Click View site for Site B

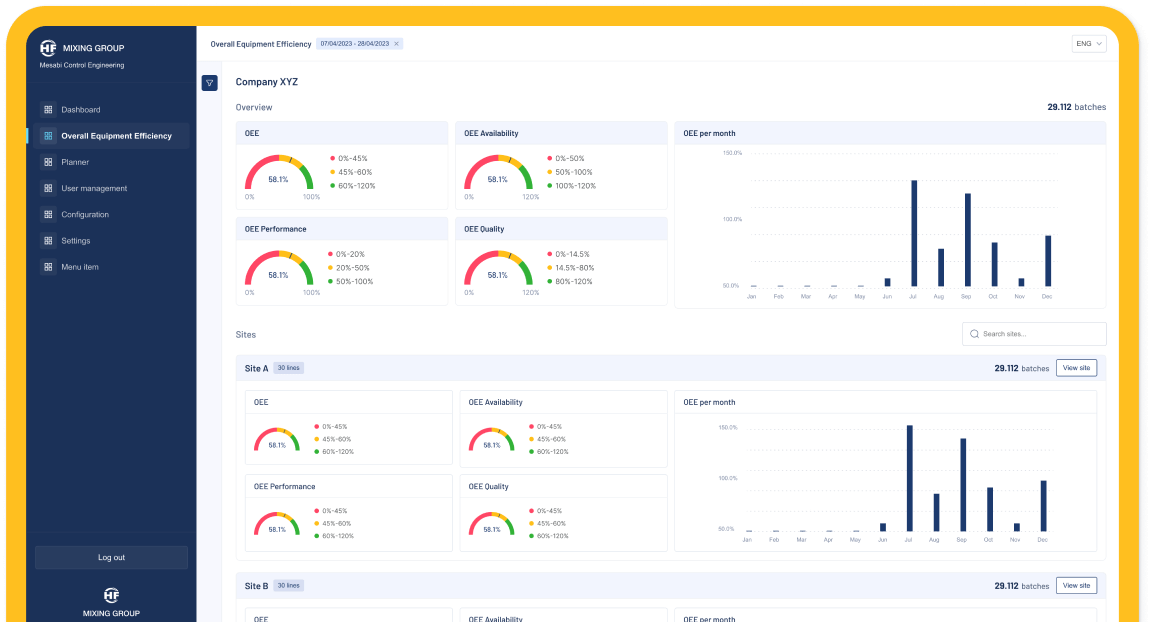tap(1077, 585)
